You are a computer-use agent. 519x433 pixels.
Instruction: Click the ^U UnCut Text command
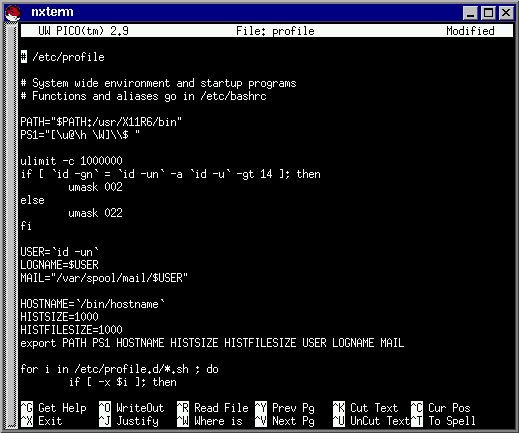pyautogui.click(x=371, y=421)
